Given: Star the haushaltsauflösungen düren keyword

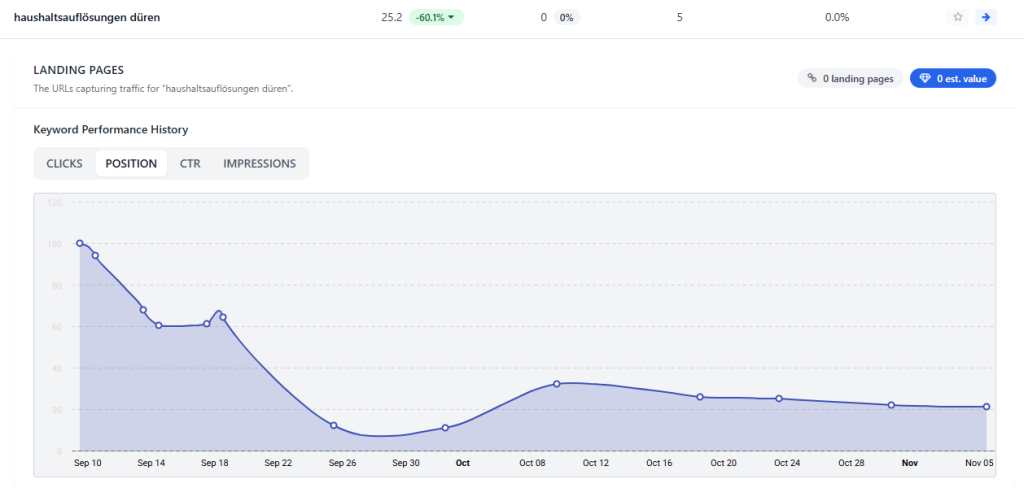Looking at the screenshot, I should click(x=958, y=17).
